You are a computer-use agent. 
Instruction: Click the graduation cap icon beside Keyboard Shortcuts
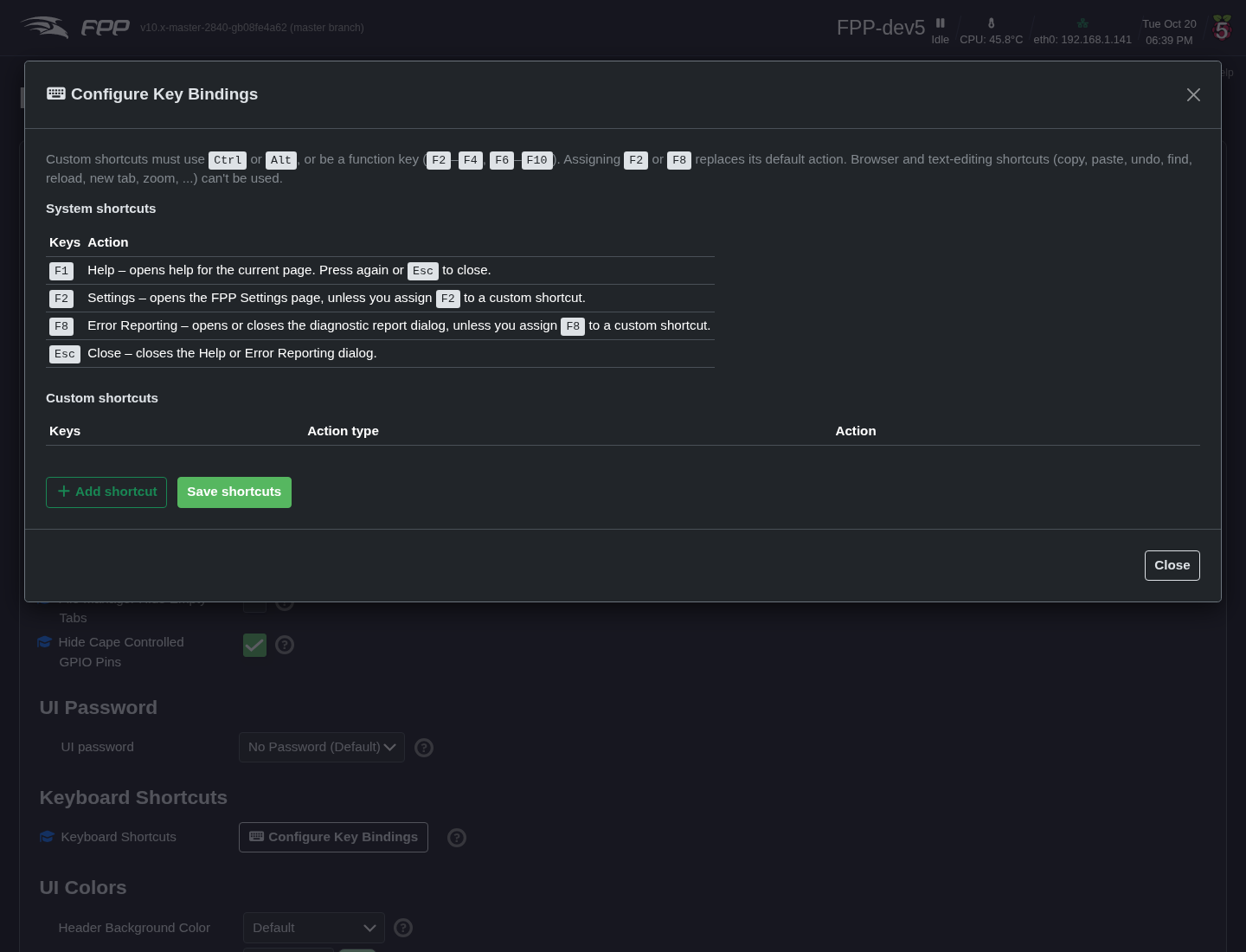[x=48, y=837]
